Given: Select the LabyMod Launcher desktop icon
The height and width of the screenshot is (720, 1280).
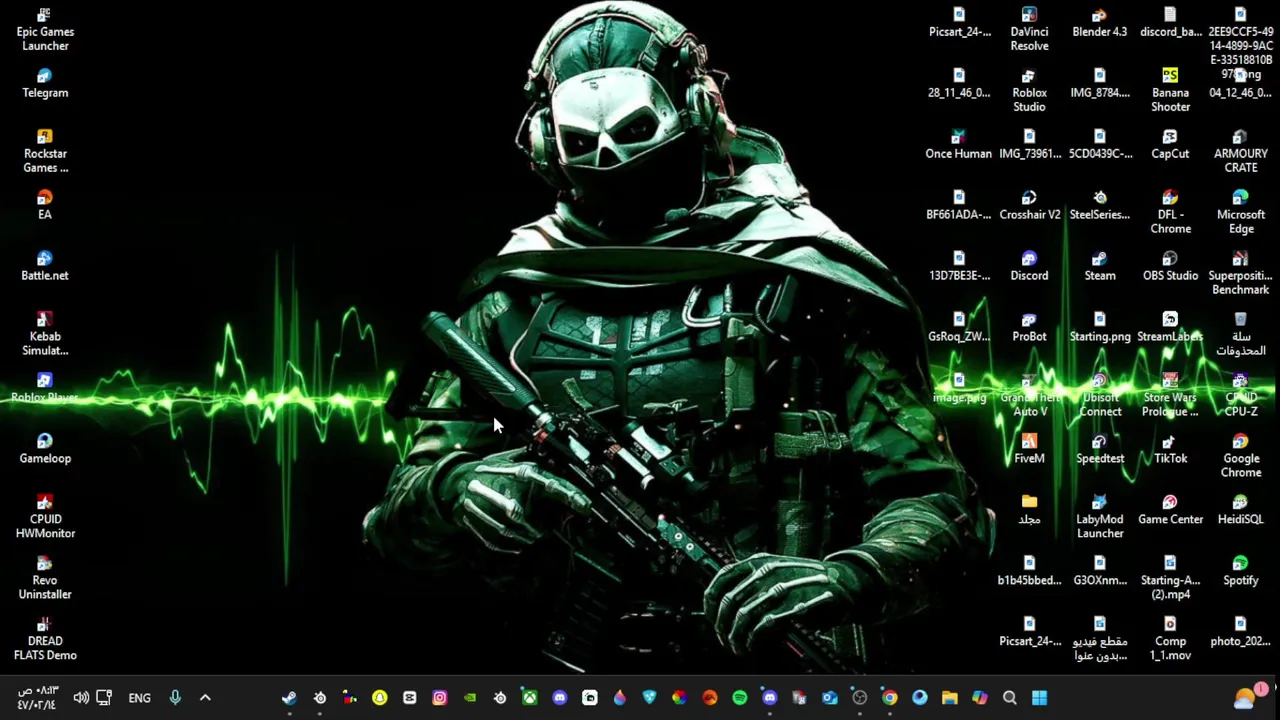Looking at the screenshot, I should (1100, 517).
